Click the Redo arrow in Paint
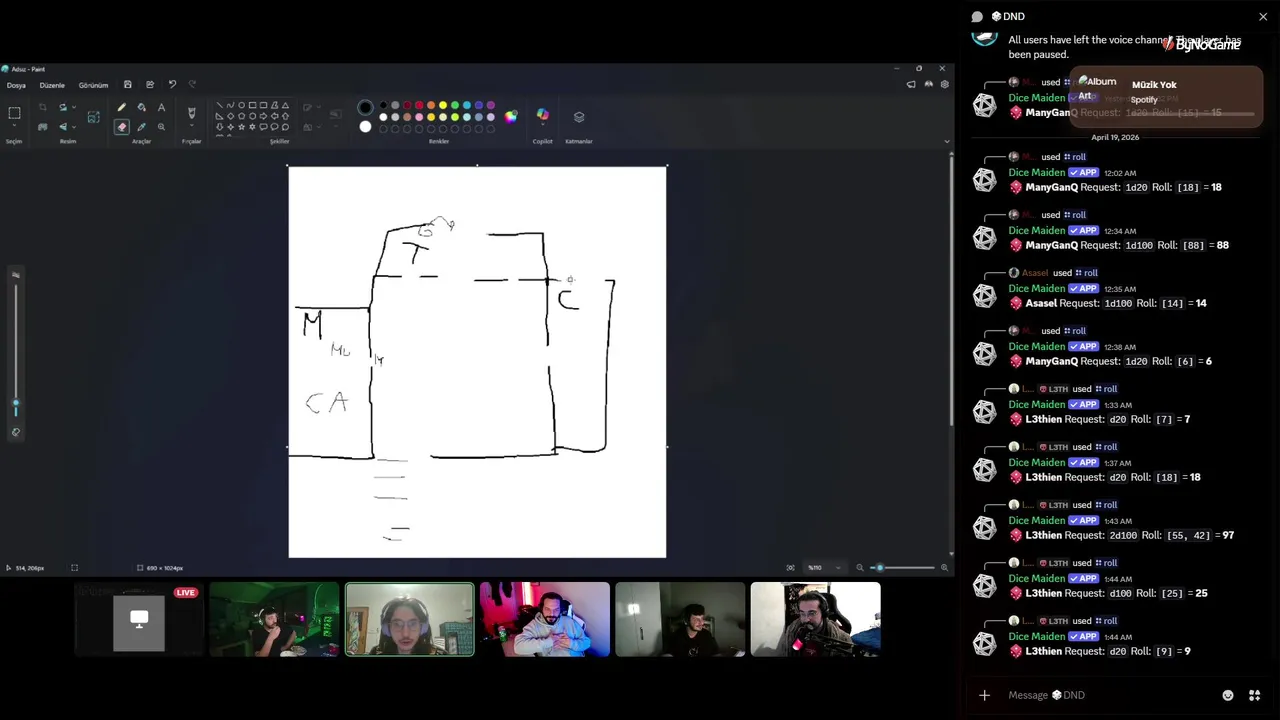This screenshot has height=720, width=1280. pyautogui.click(x=192, y=84)
